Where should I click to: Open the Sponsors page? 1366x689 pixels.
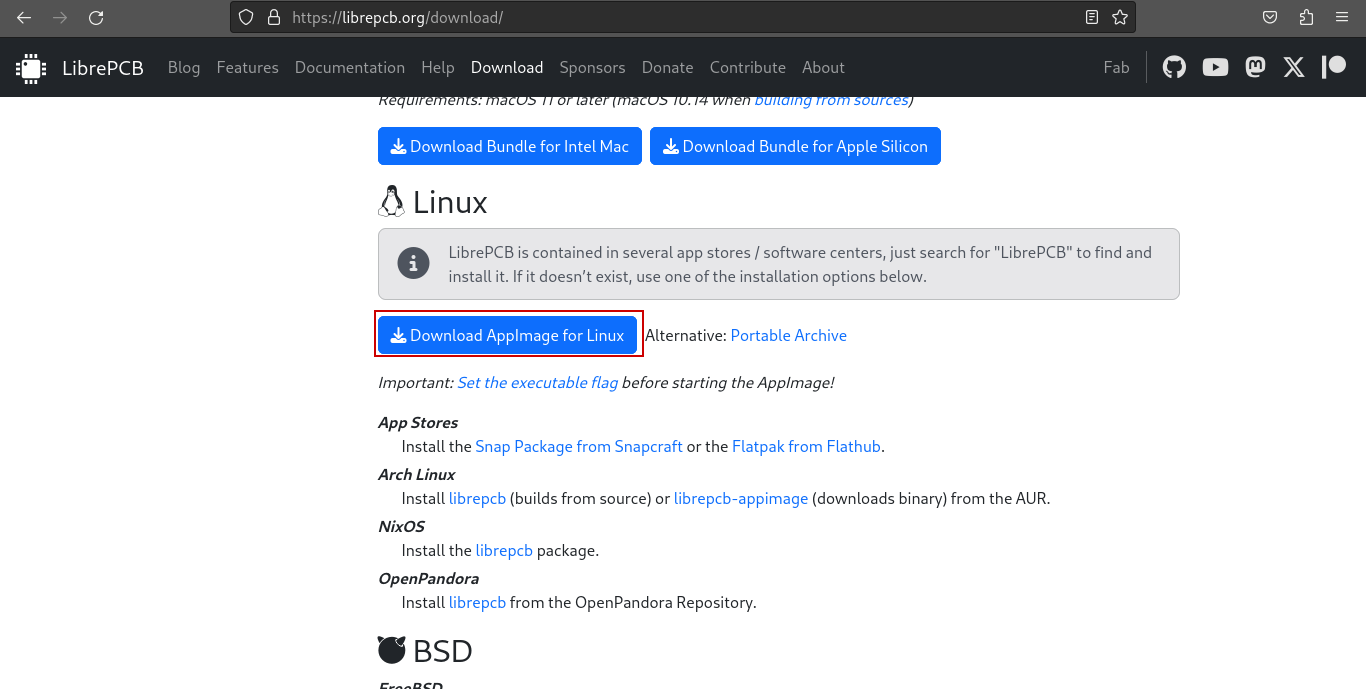[x=592, y=67]
